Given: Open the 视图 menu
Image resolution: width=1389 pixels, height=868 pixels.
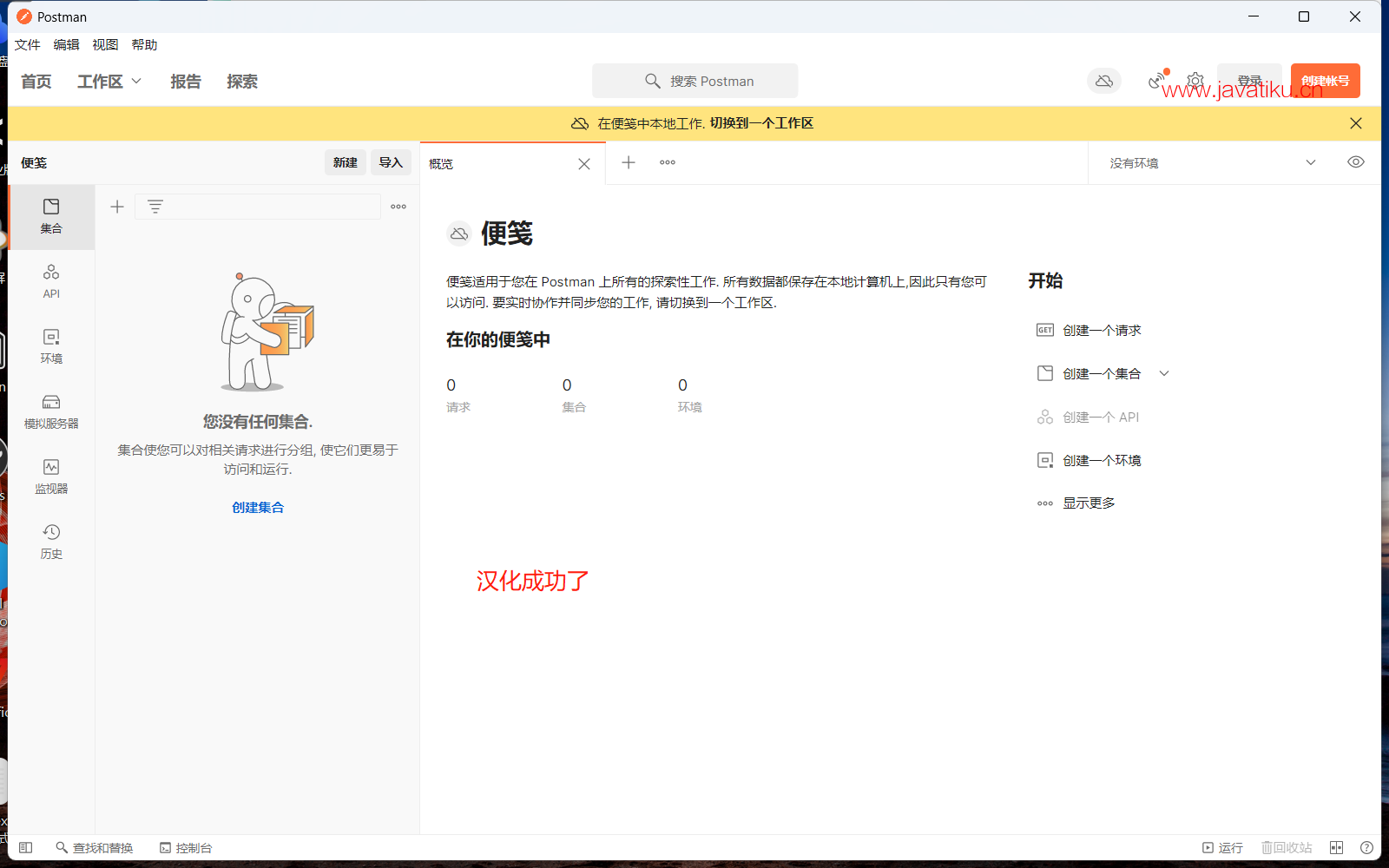Looking at the screenshot, I should [x=105, y=45].
